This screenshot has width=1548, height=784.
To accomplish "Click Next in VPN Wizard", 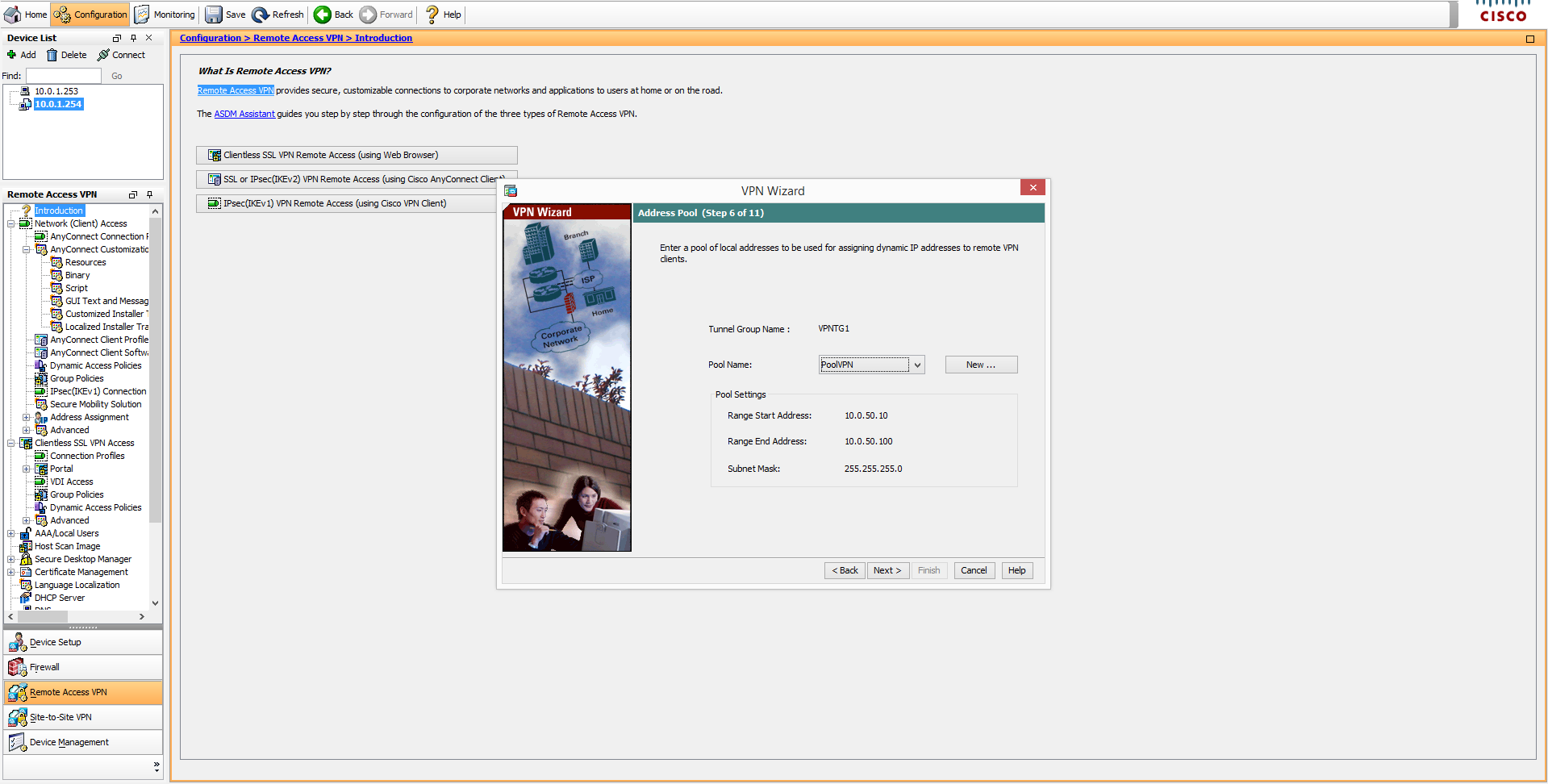I will [888, 570].
